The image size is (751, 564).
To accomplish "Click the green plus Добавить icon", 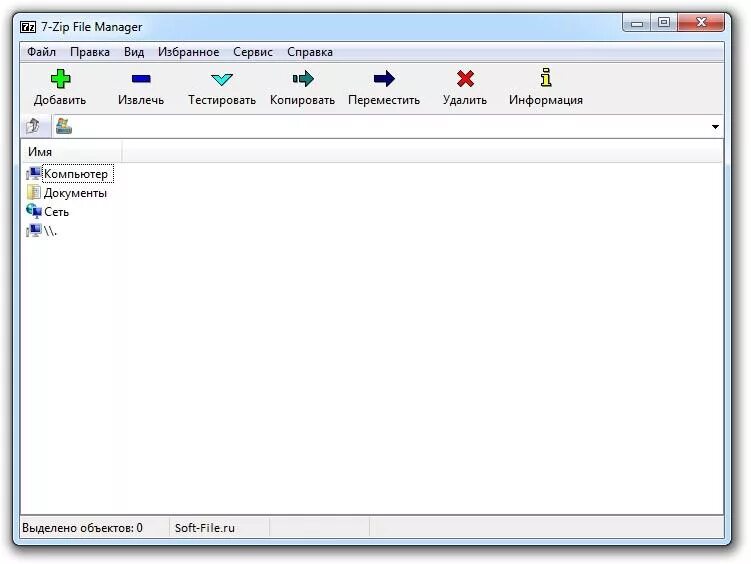I will pyautogui.click(x=60, y=79).
